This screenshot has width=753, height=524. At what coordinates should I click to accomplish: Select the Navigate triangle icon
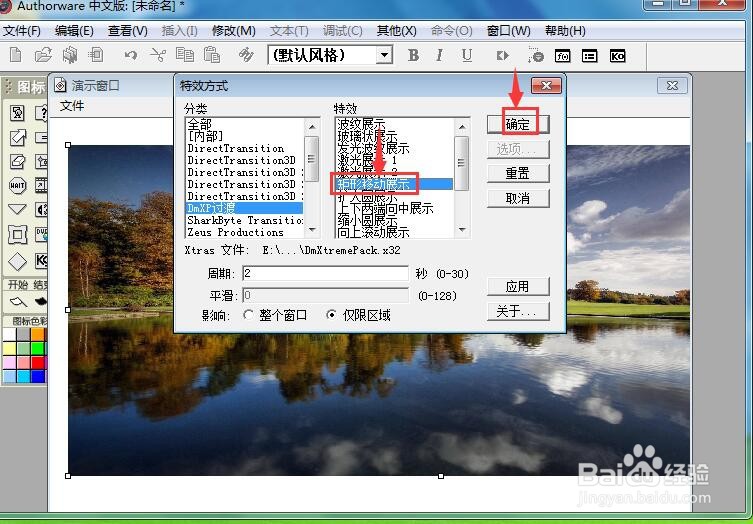[17, 209]
